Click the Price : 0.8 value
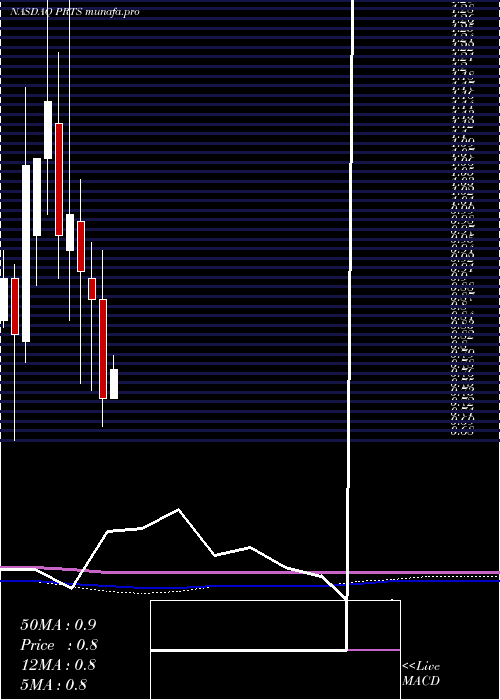The image size is (500, 700). point(59,645)
